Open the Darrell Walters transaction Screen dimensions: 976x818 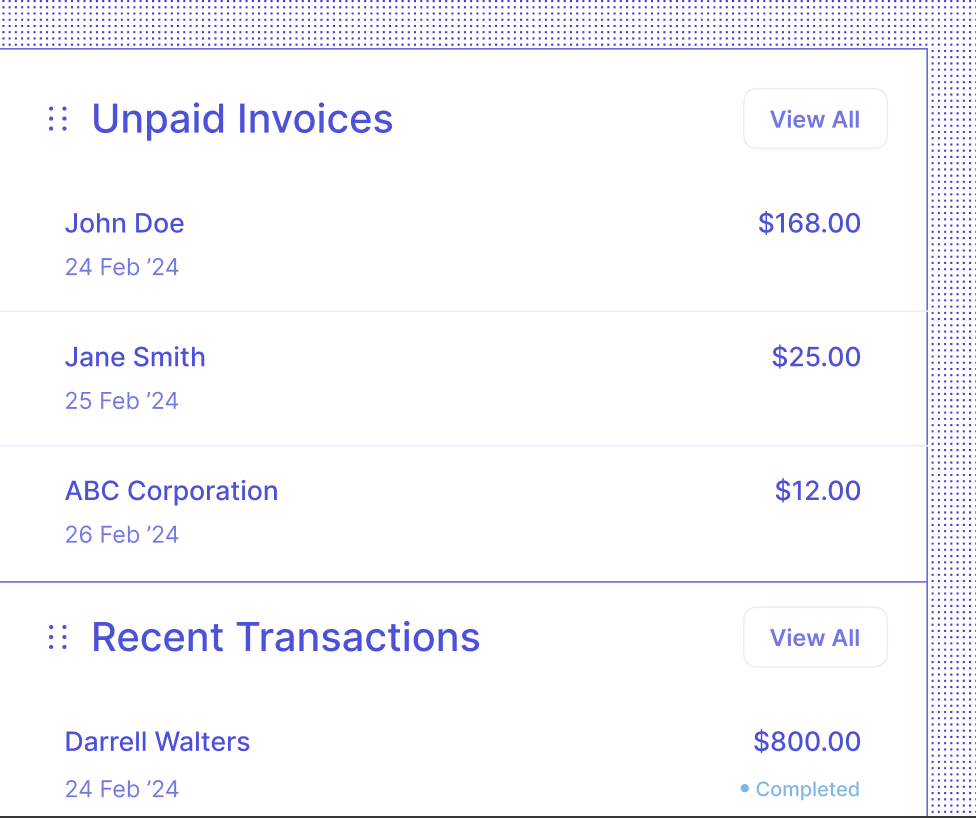click(157, 742)
